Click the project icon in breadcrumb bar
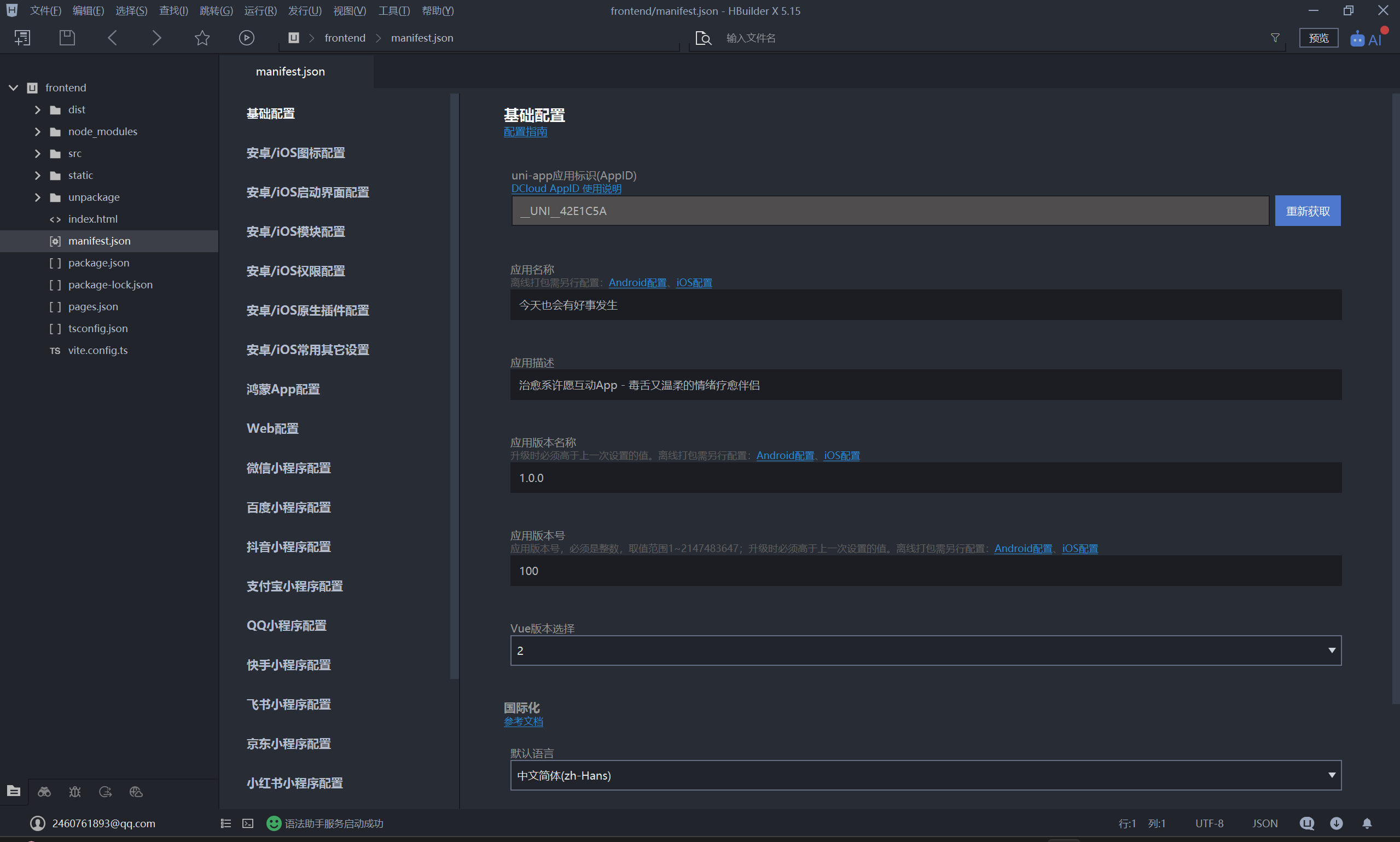The height and width of the screenshot is (842, 1400). pyautogui.click(x=293, y=38)
